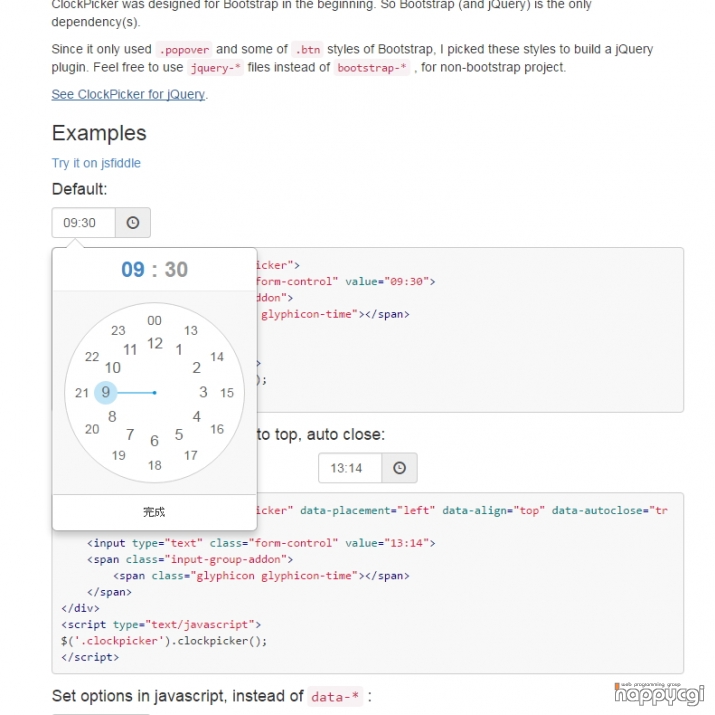Focus the 09:30 time input field

83,223
